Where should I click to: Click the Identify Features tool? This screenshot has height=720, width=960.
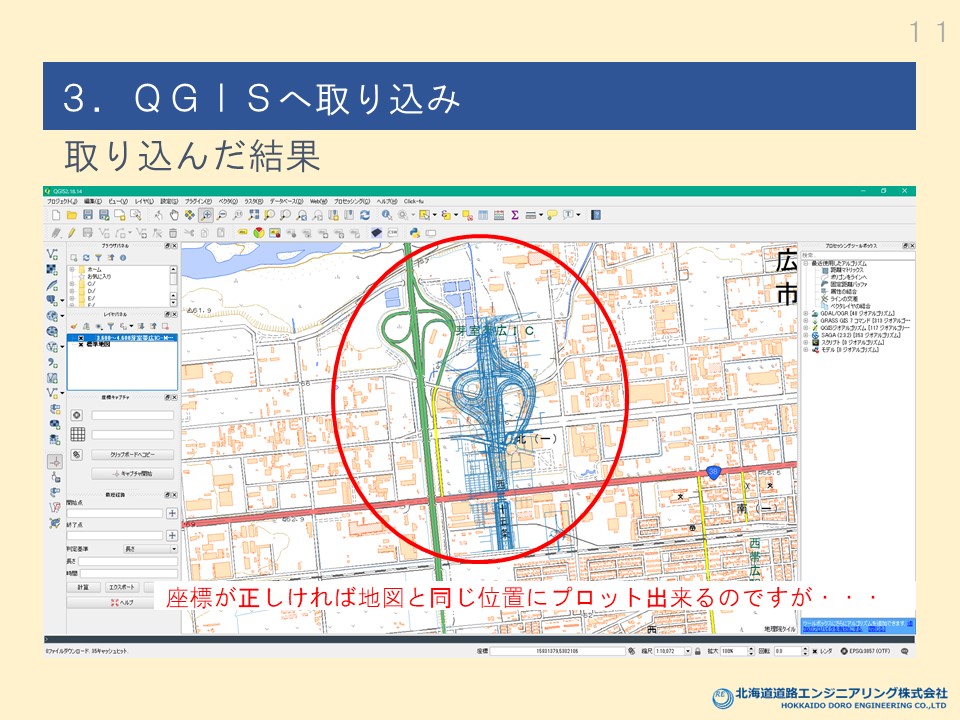(x=387, y=215)
